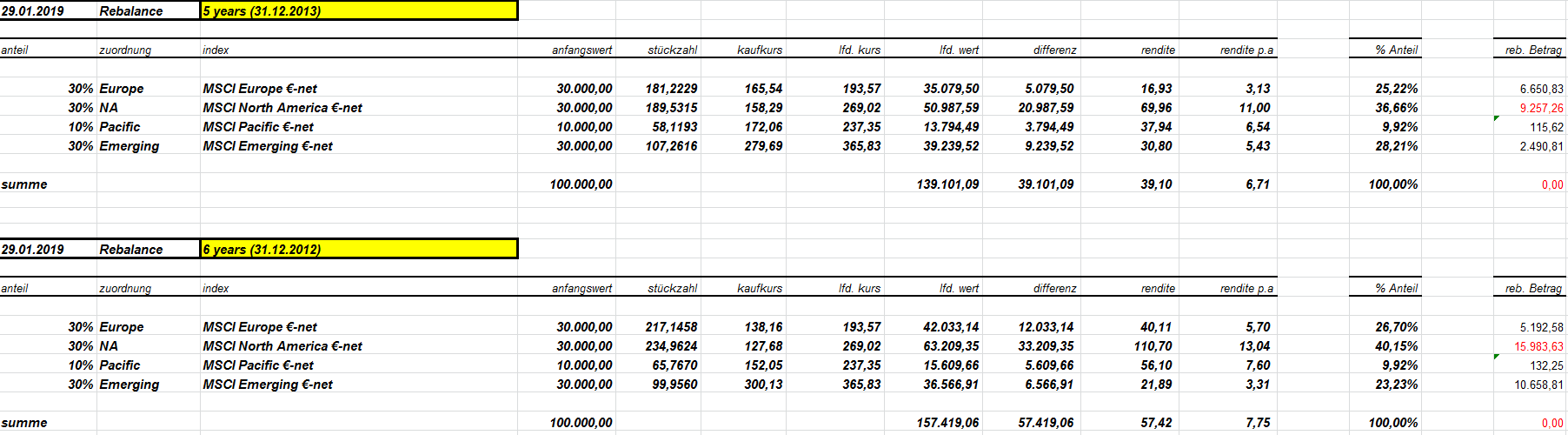1568x435 pixels.
Task: Click the rendite value 21,89
Action: tap(1156, 385)
